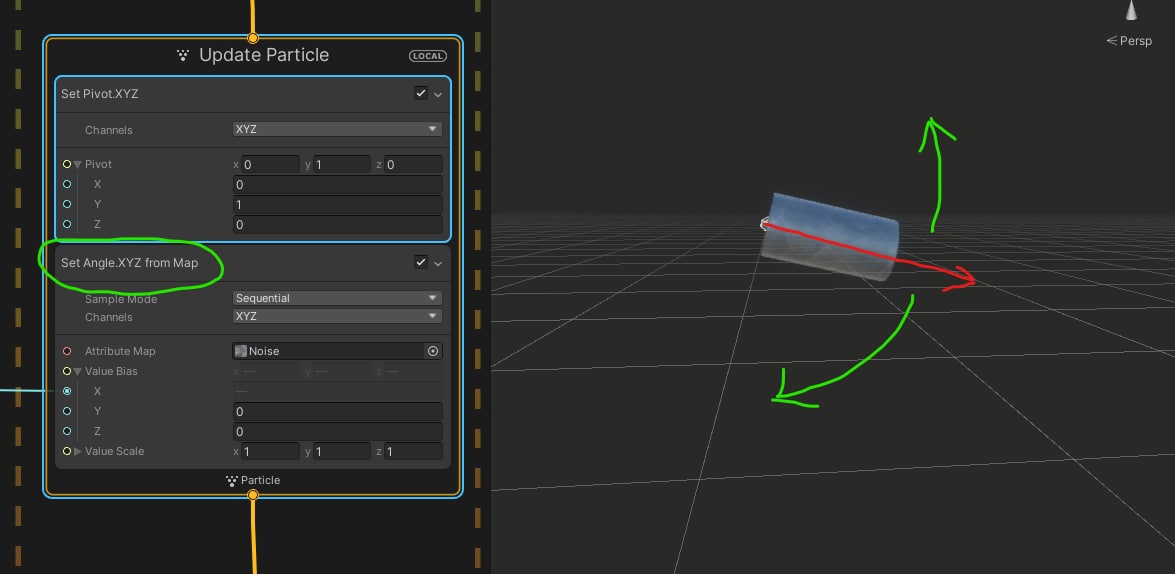
Task: Click the Particle label at context bottom
Action: [x=260, y=480]
